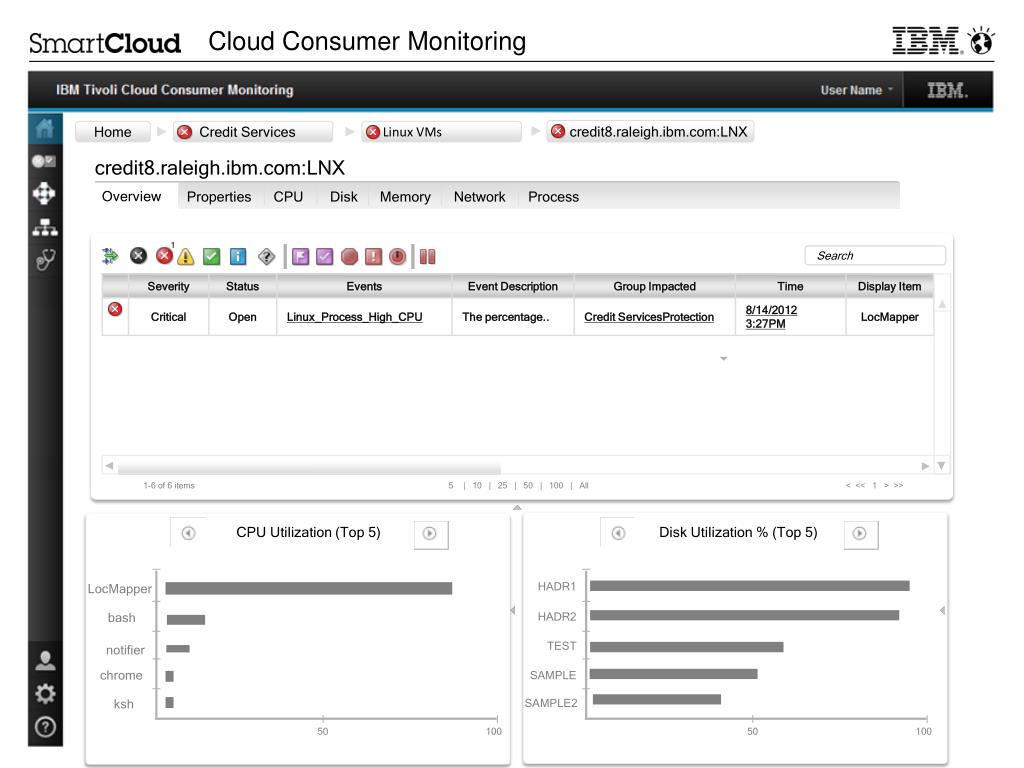Filter by unknown question diamond icon
Screen dimensions: 1024x768
[x=266, y=257]
